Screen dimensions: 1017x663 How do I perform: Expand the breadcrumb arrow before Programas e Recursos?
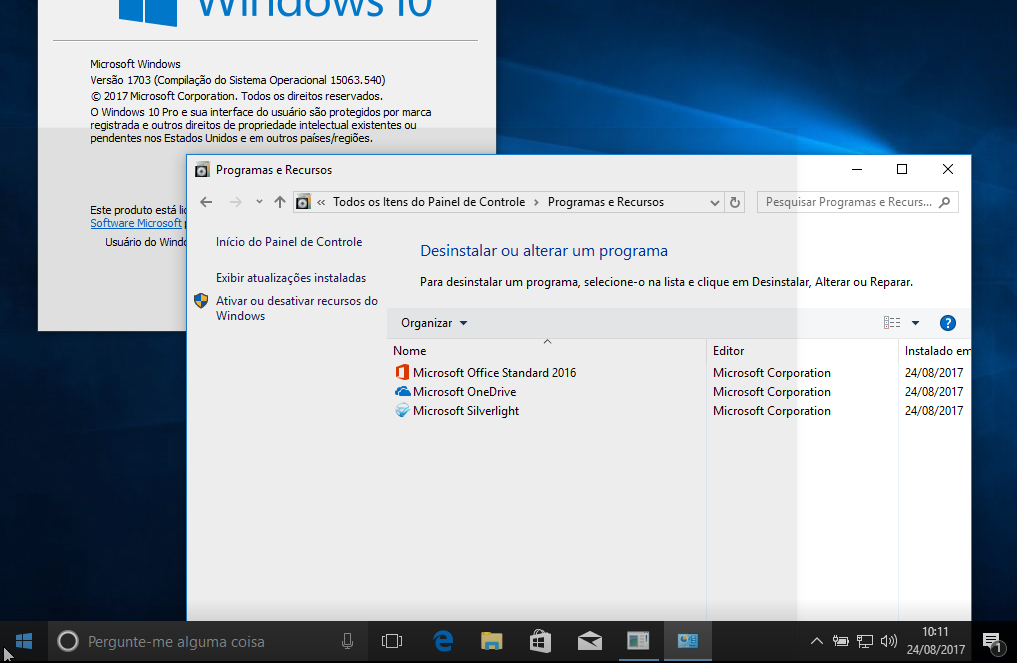pos(536,202)
